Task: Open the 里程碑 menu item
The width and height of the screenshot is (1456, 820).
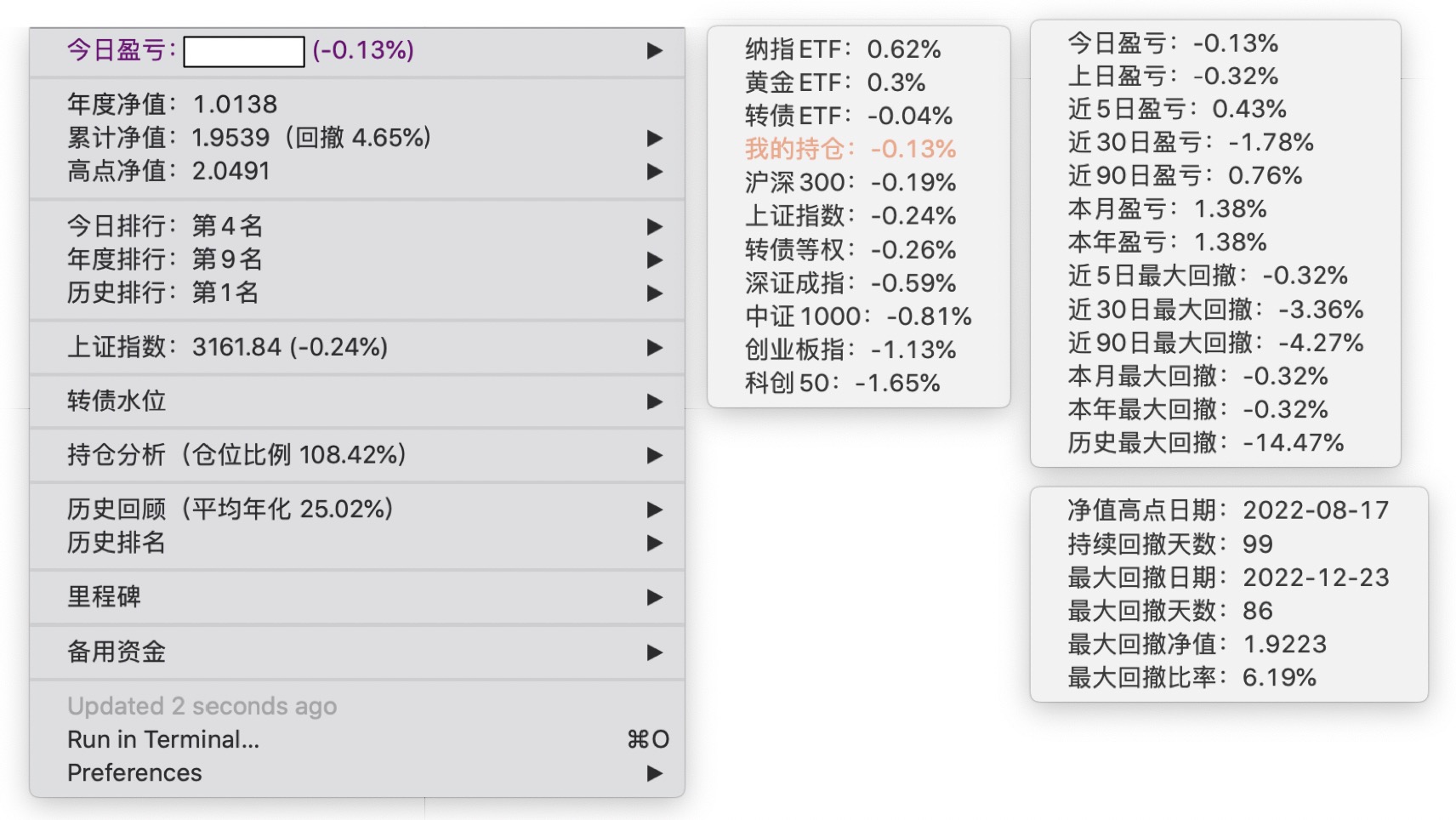Action: [x=105, y=596]
